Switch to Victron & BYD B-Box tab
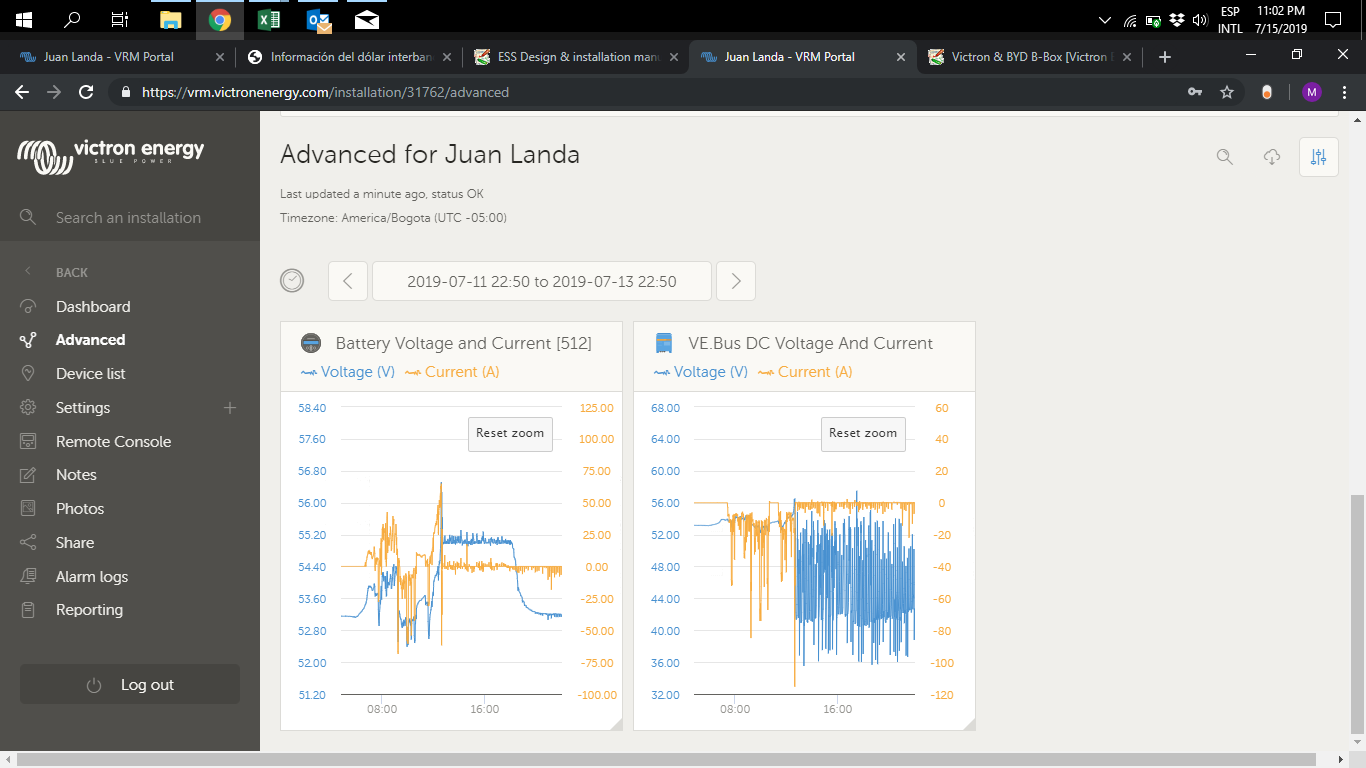This screenshot has height=768, width=1366. [1031, 57]
